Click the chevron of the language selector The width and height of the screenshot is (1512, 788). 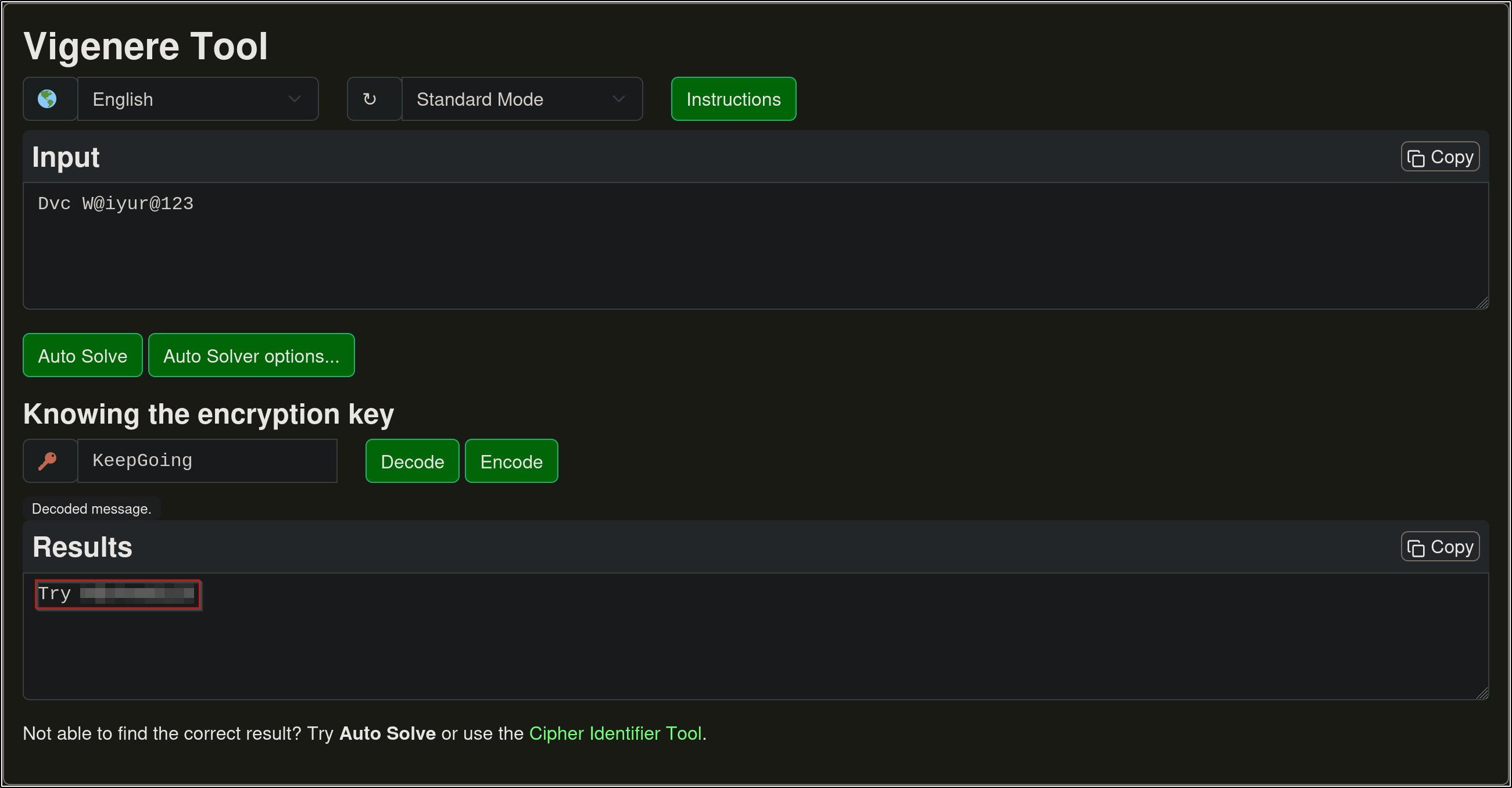point(295,99)
